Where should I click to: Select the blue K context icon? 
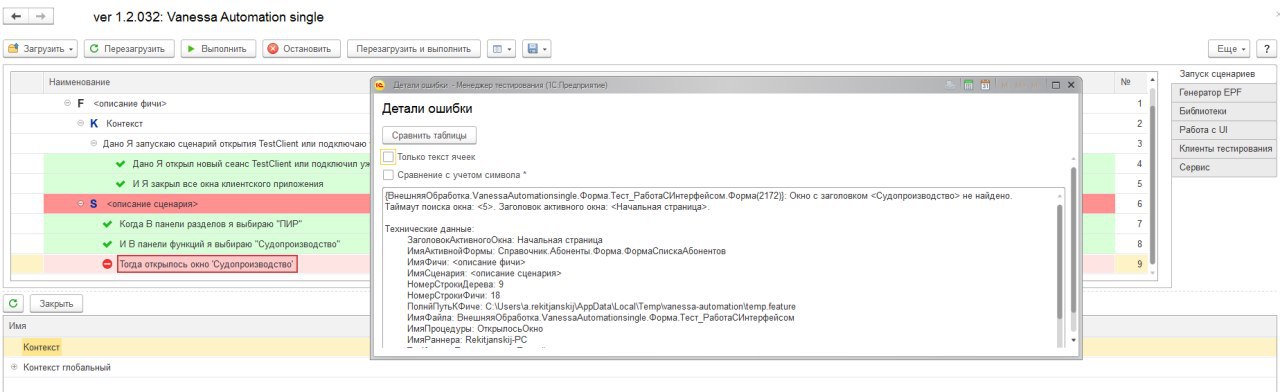[x=94, y=124]
